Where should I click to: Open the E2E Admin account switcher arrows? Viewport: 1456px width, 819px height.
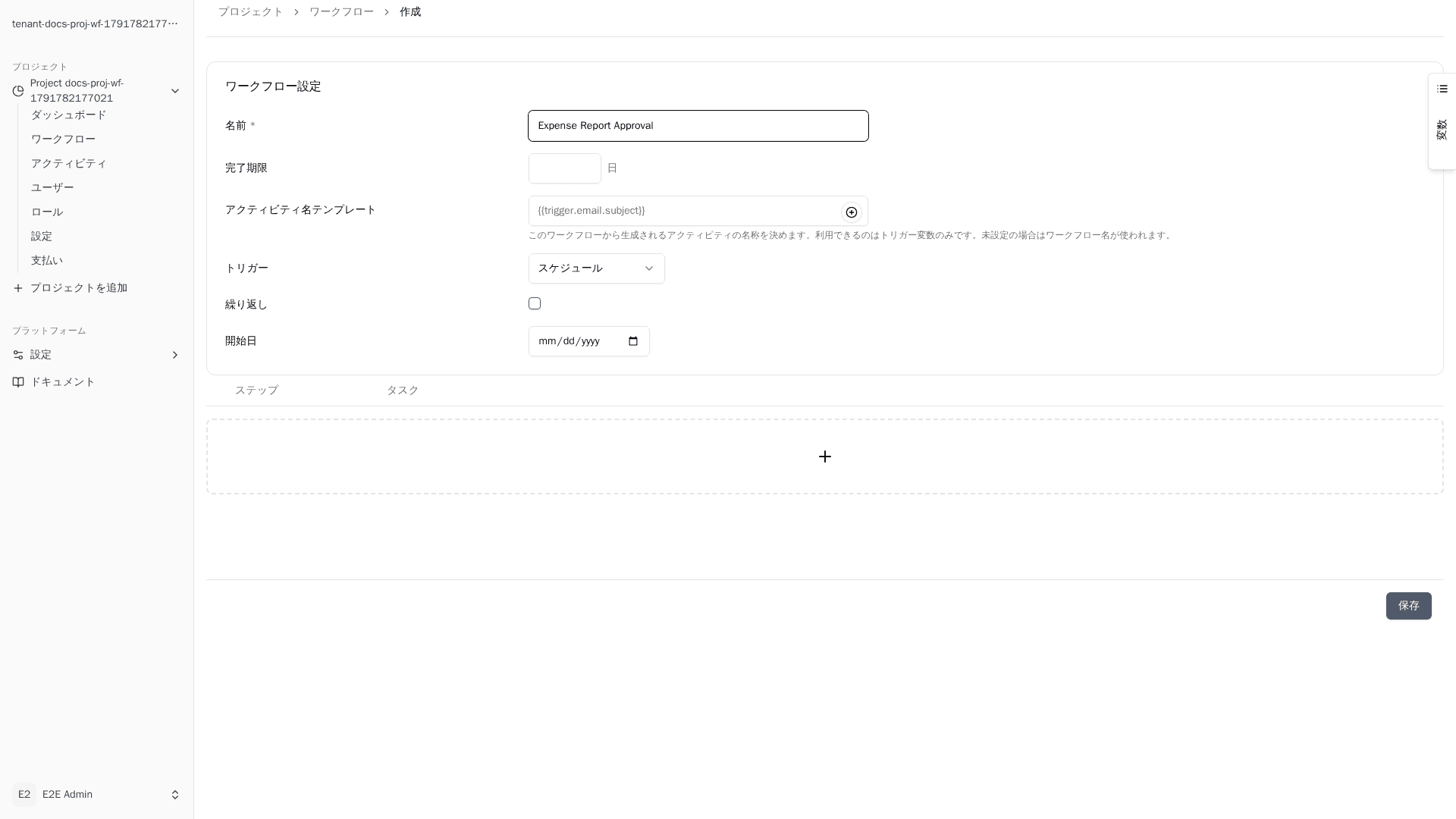tap(175, 795)
